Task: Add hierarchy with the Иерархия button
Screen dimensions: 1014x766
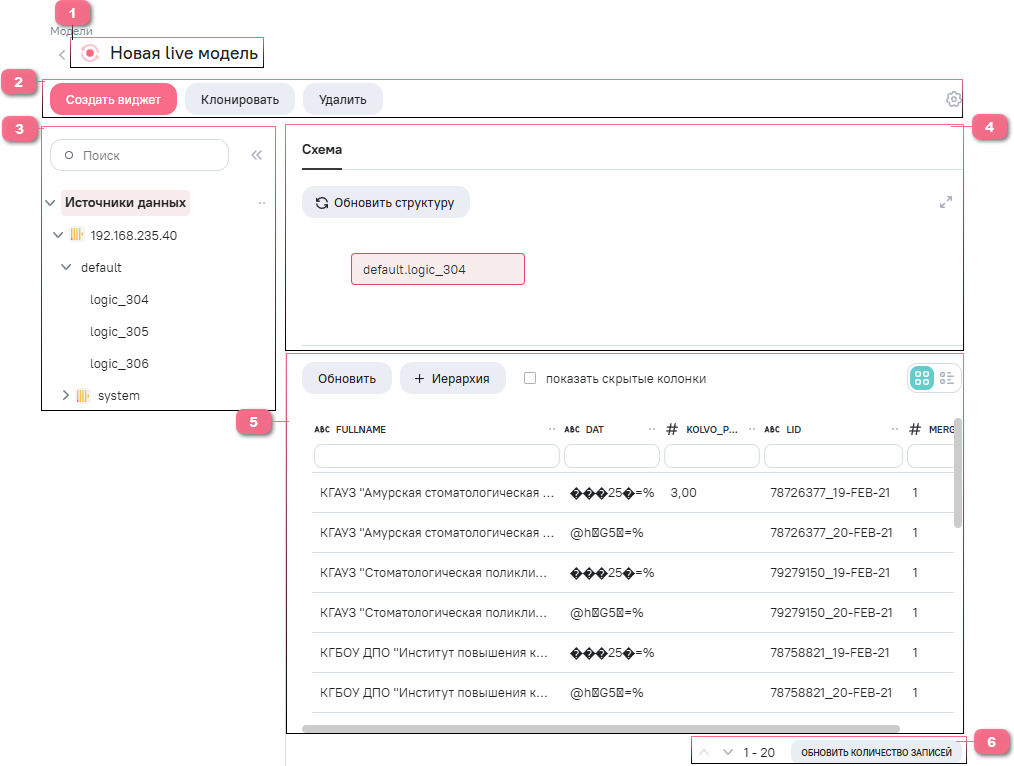Action: pyautogui.click(x=452, y=378)
